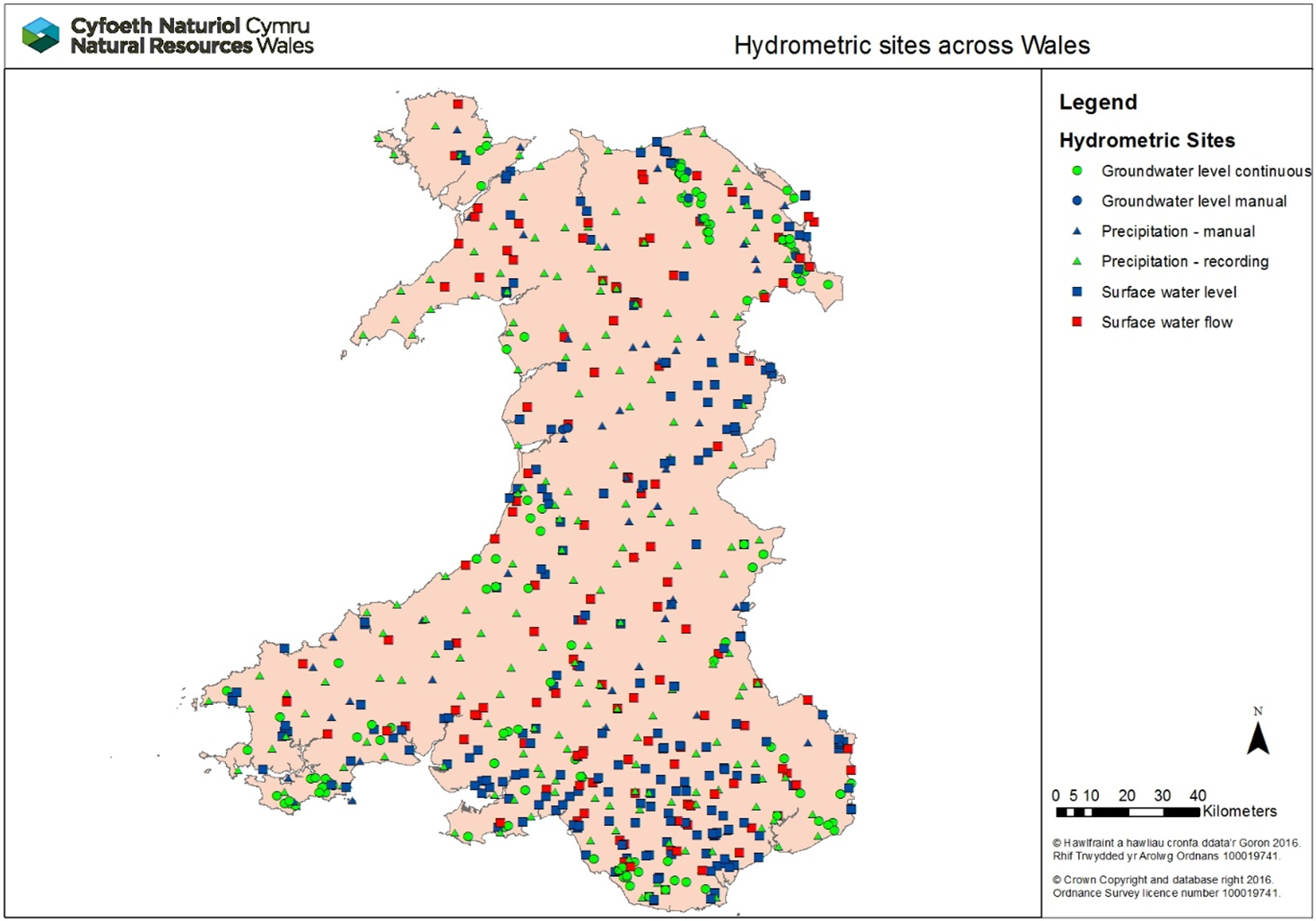The image size is (1316, 921).
Task: Click the Natural Resources Wales hexagon logo
Action: tap(40, 36)
